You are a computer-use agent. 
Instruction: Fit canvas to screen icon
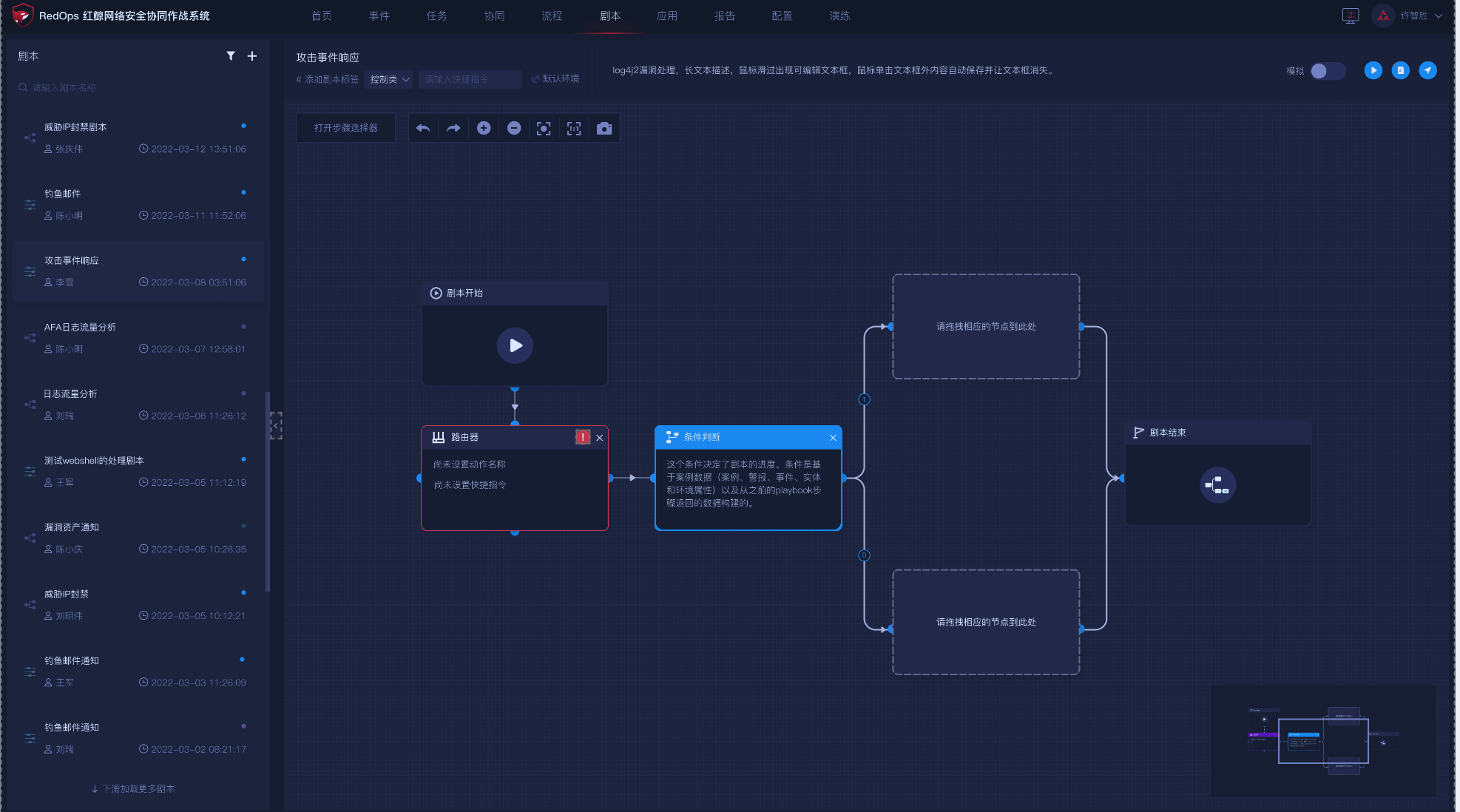click(544, 128)
